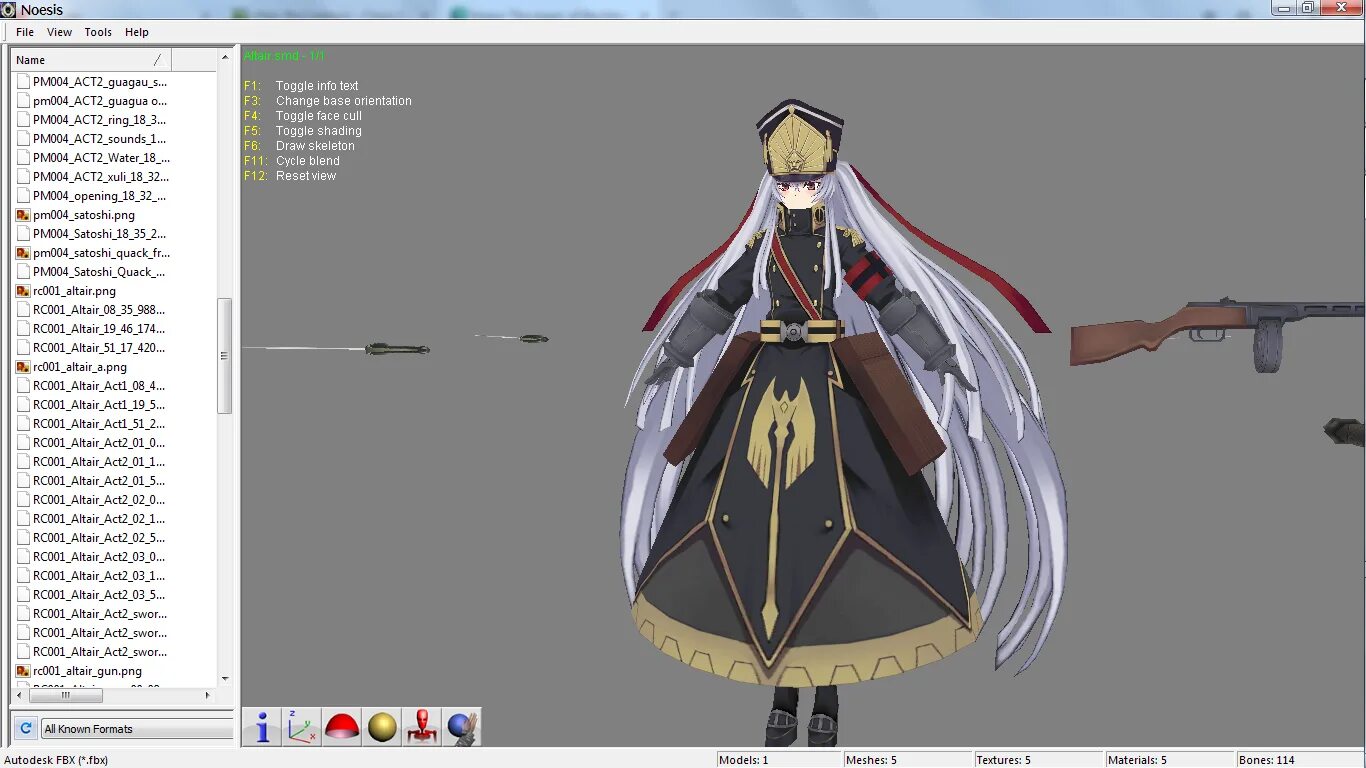Click the refresh file list icon
Image resolution: width=1366 pixels, height=768 pixels.
point(26,729)
